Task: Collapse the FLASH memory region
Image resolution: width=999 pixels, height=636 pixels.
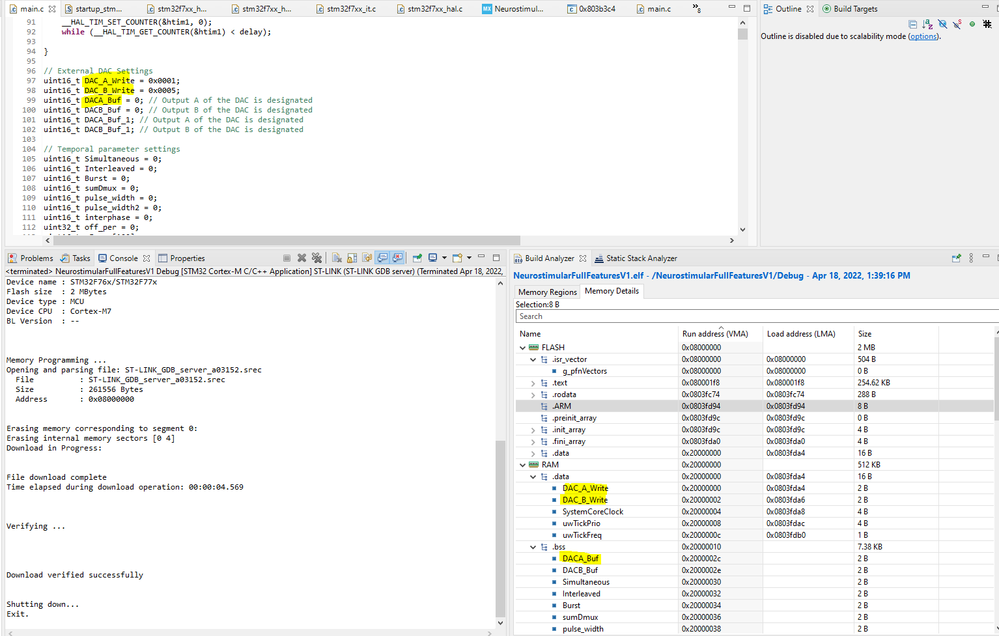Action: (522, 347)
